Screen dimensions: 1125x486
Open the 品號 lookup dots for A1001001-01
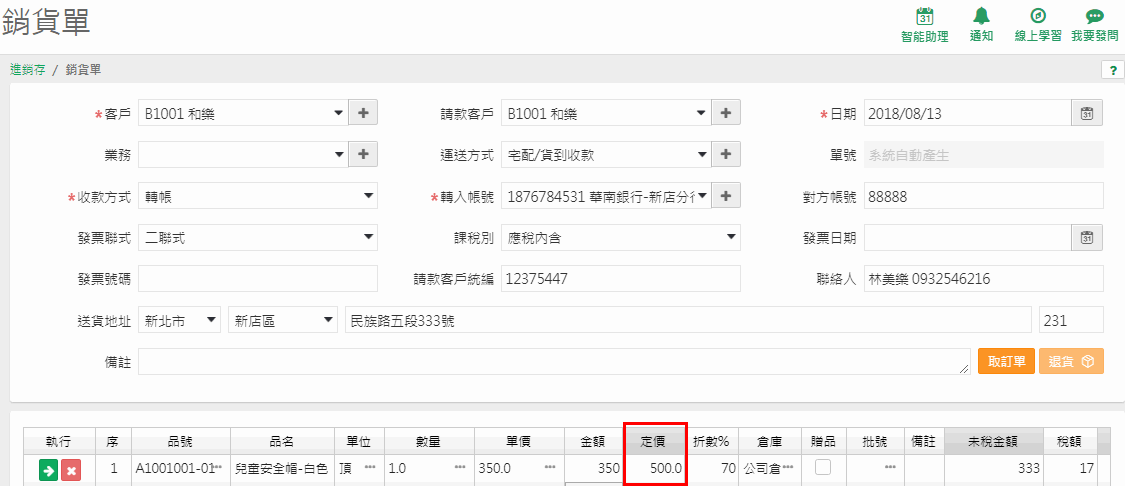pos(218,468)
